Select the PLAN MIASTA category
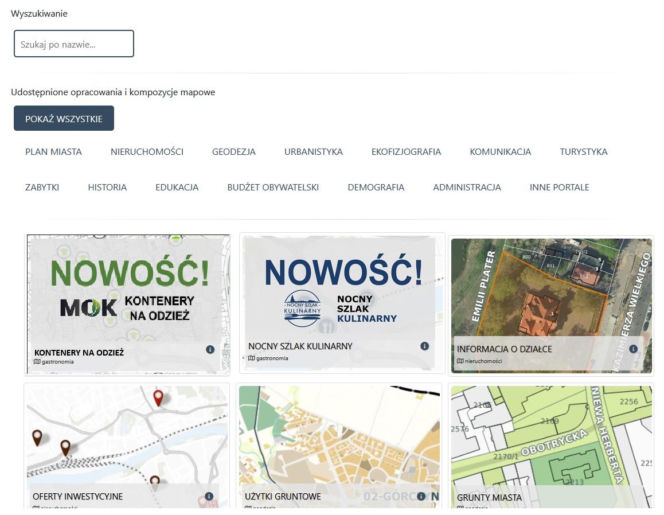 [x=53, y=152]
